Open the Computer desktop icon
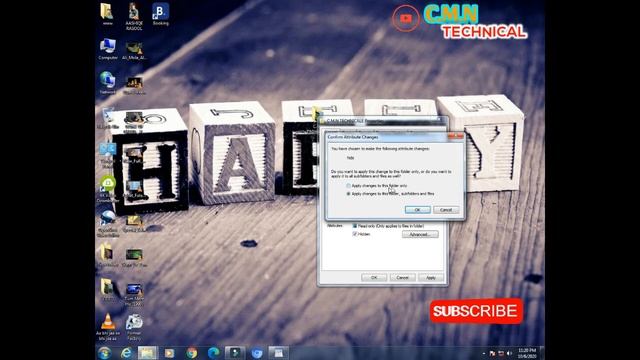Image resolution: width=640 pixels, height=360 pixels. pos(108,49)
